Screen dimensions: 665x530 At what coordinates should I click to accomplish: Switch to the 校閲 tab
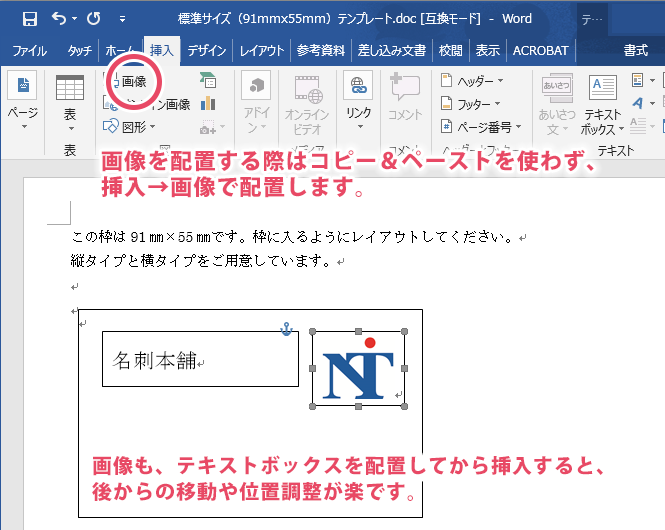click(450, 51)
